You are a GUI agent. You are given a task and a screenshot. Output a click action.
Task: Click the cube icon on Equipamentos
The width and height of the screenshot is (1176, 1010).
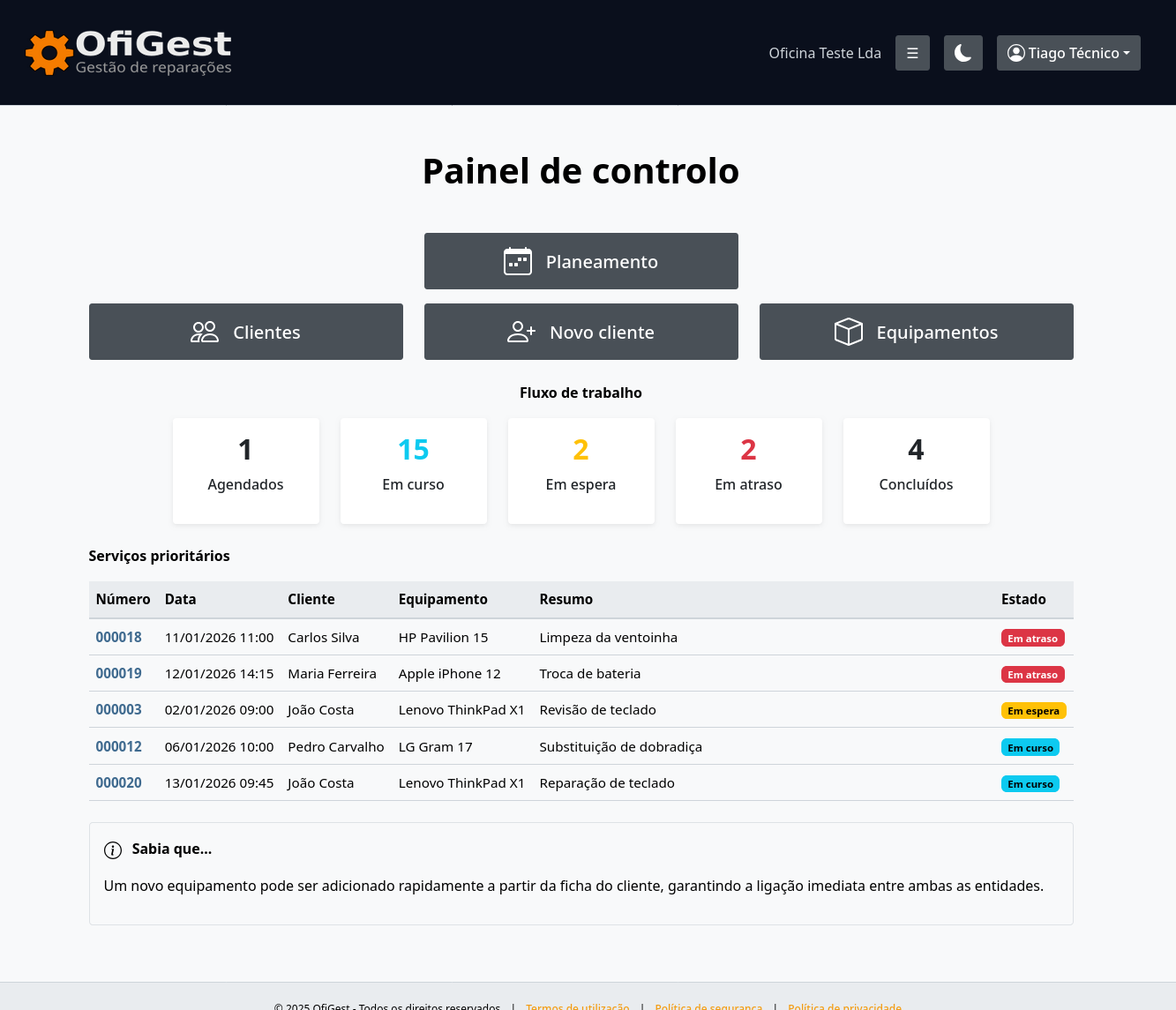point(848,332)
